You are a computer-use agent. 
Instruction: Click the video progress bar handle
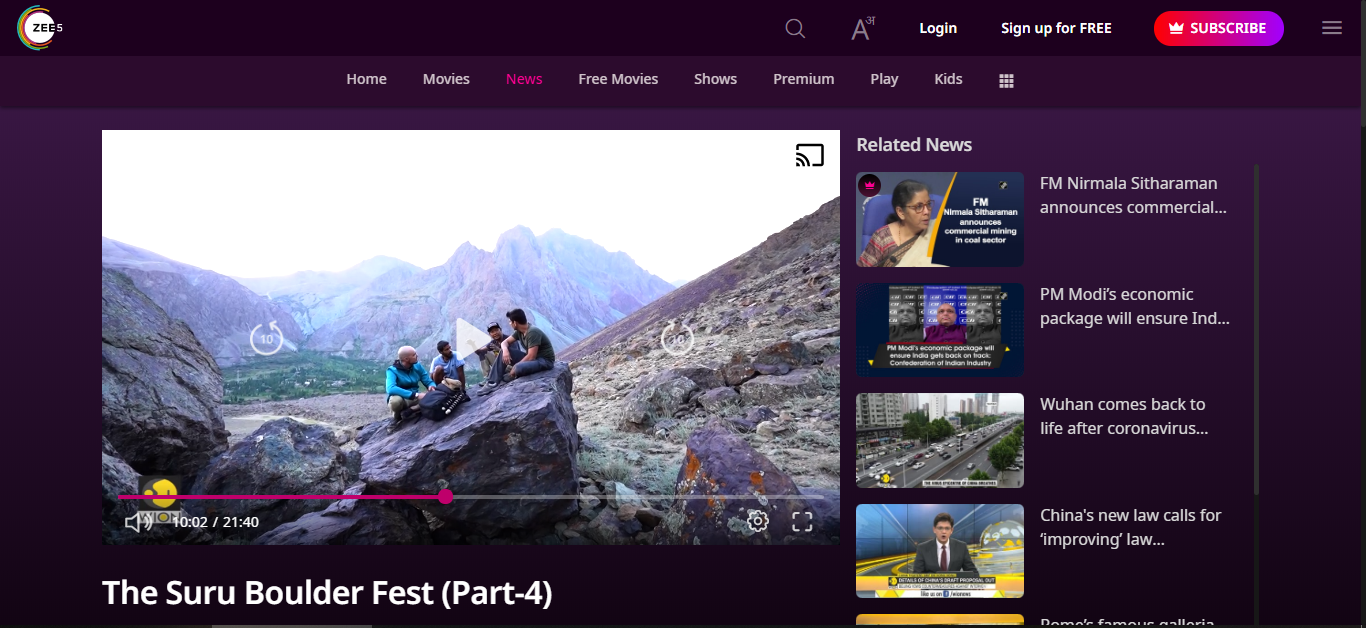click(x=445, y=496)
